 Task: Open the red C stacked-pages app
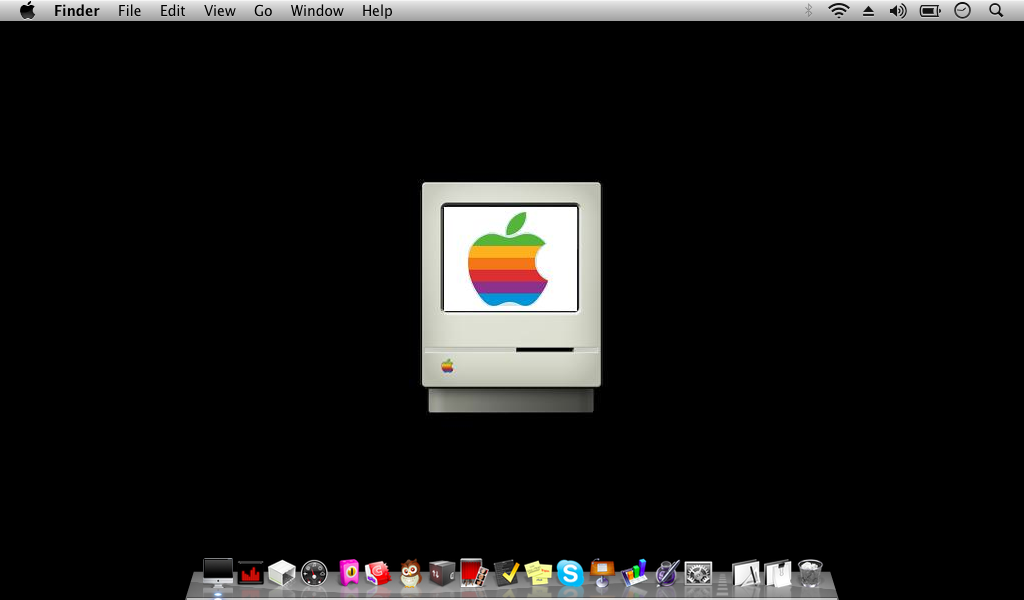(x=378, y=573)
